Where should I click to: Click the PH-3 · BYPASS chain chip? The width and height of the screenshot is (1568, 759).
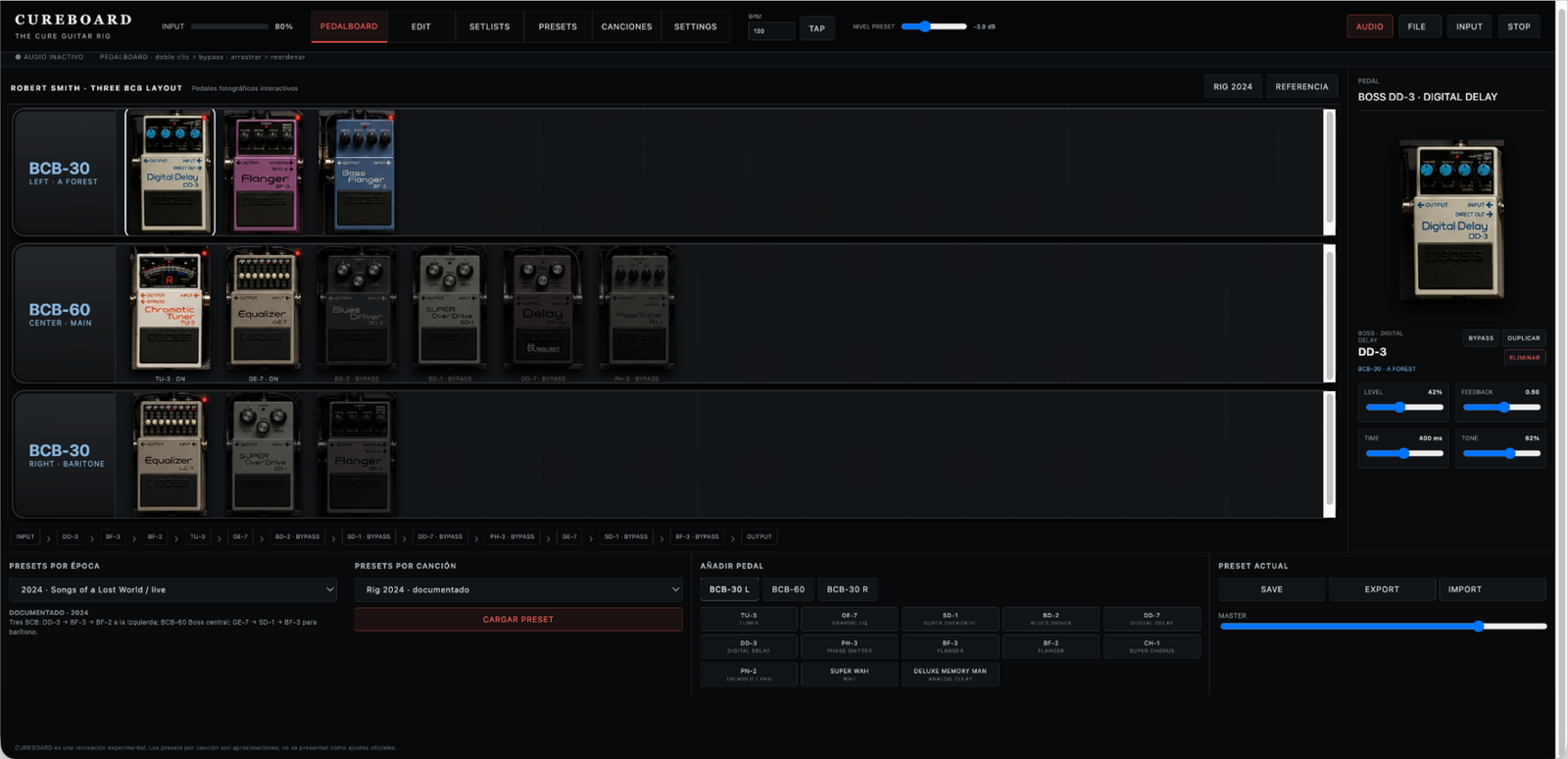pos(513,537)
